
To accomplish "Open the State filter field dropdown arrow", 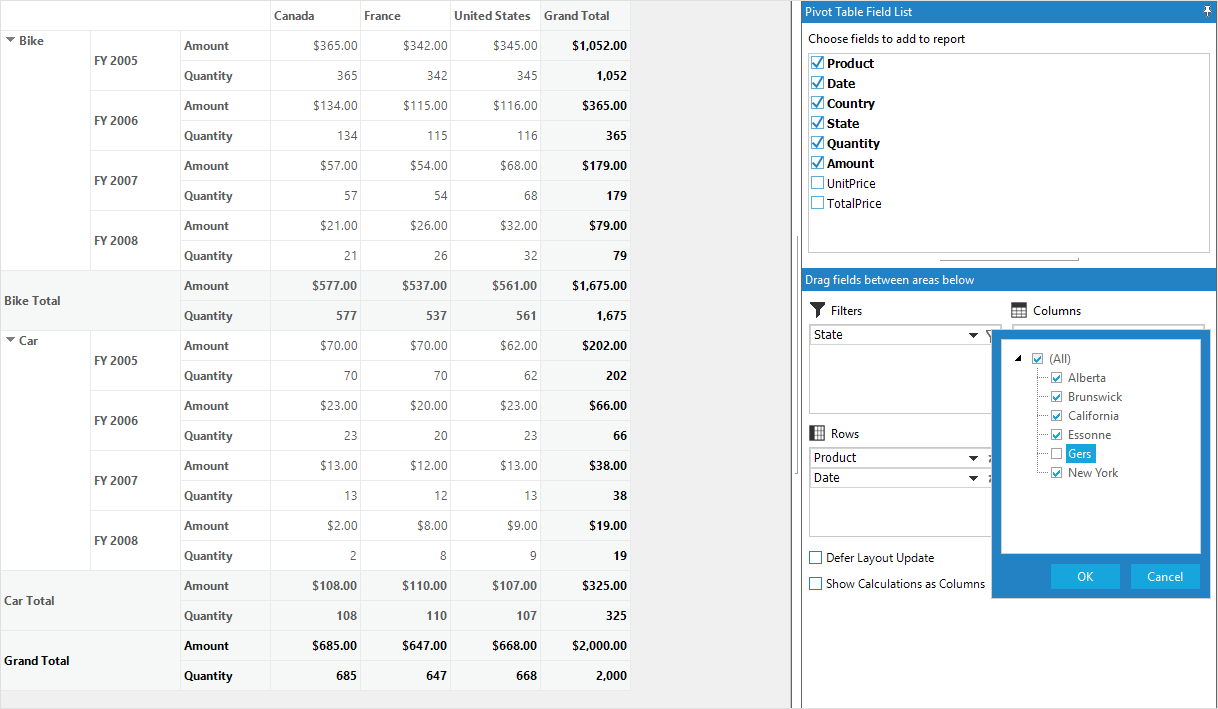I will pyautogui.click(x=973, y=335).
